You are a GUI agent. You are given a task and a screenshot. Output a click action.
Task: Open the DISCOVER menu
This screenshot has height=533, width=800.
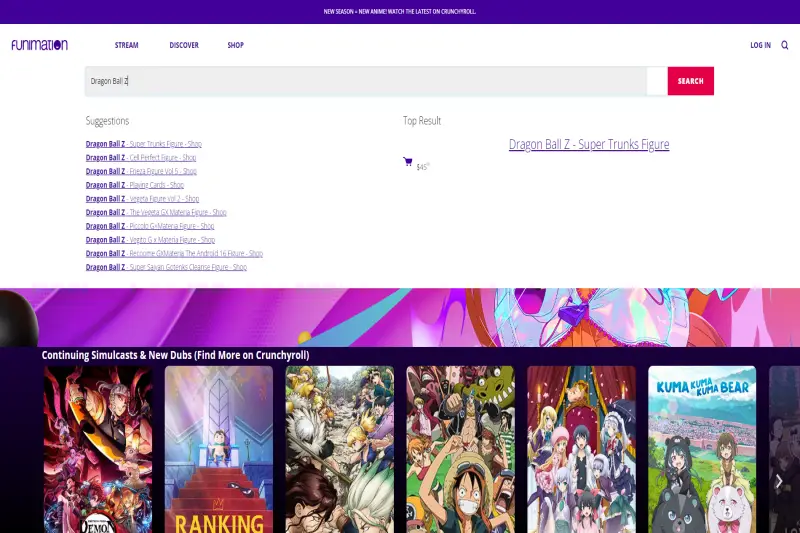(184, 45)
